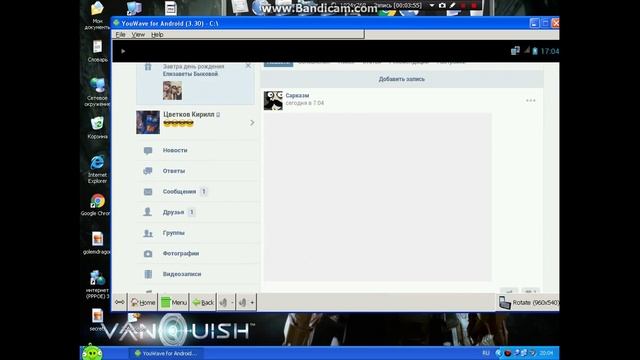Open the Internet Explorer desktop icon
This screenshot has height=360, width=640.
pyautogui.click(x=97, y=169)
